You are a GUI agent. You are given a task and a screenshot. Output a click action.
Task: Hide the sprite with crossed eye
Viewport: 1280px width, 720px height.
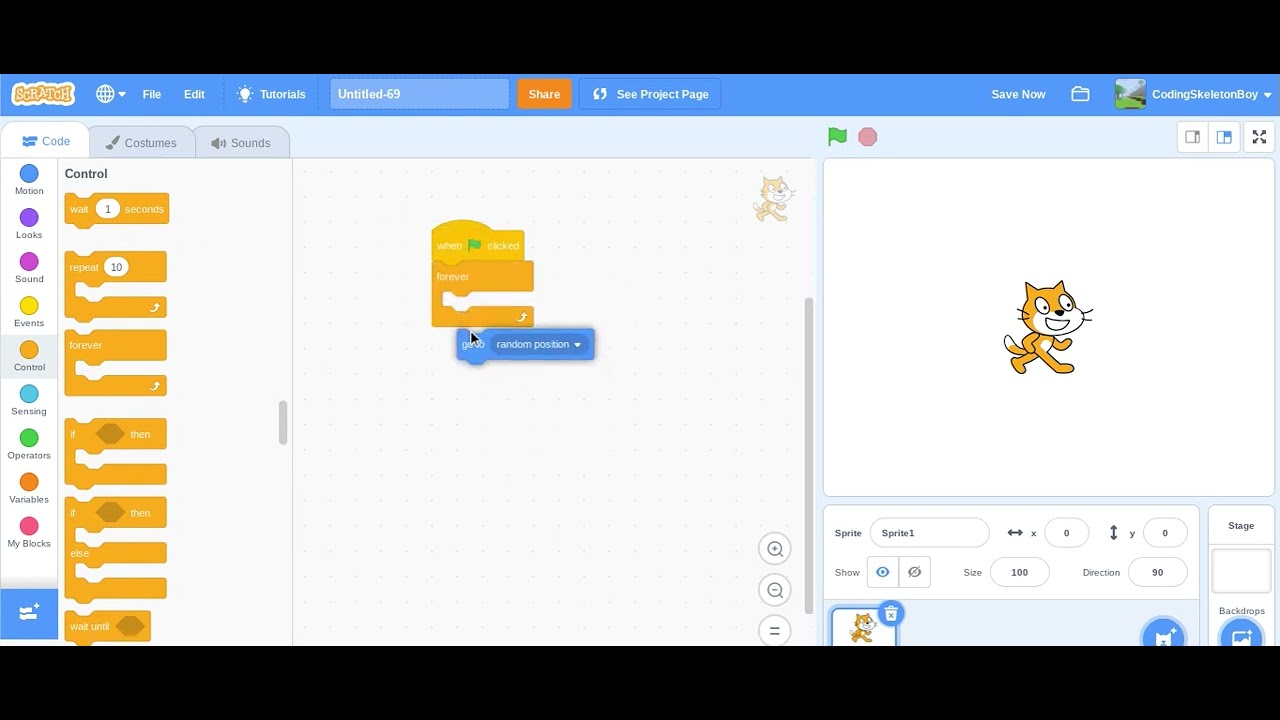914,572
